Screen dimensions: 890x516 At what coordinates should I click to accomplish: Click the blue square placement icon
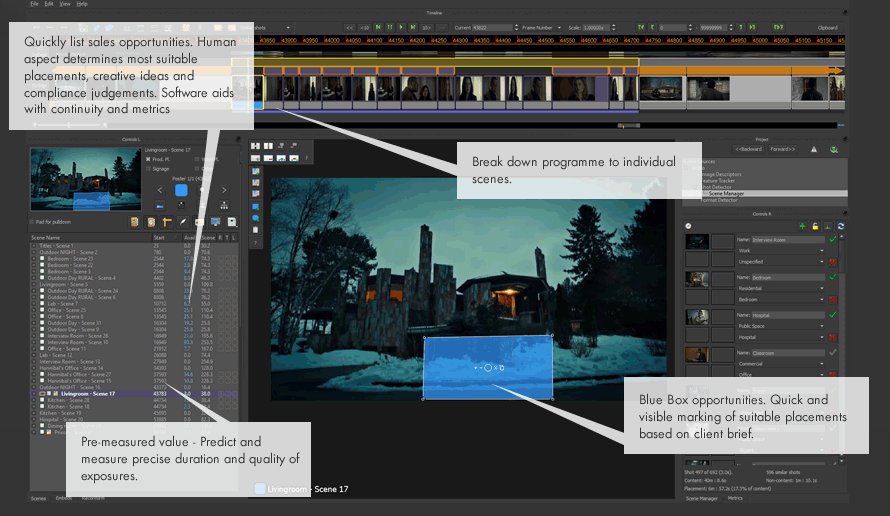tap(182, 189)
